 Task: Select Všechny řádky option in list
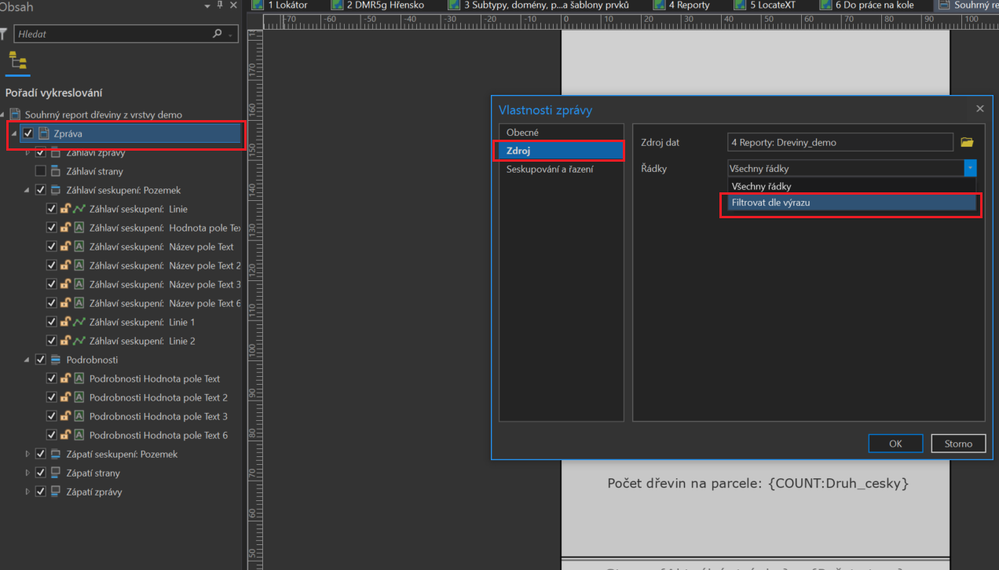pyautogui.click(x=852, y=187)
